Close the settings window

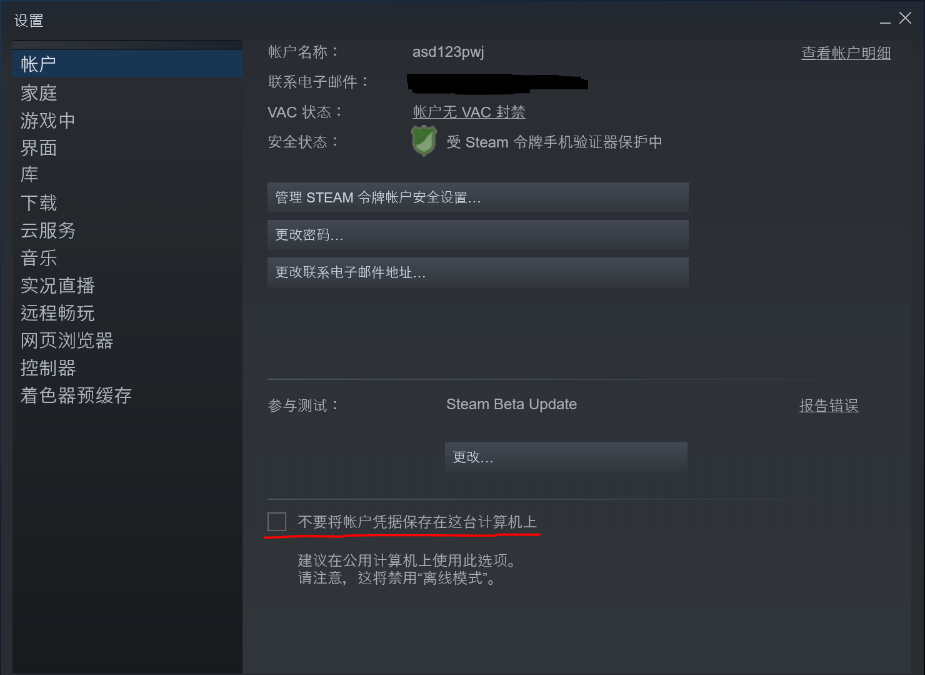905,18
